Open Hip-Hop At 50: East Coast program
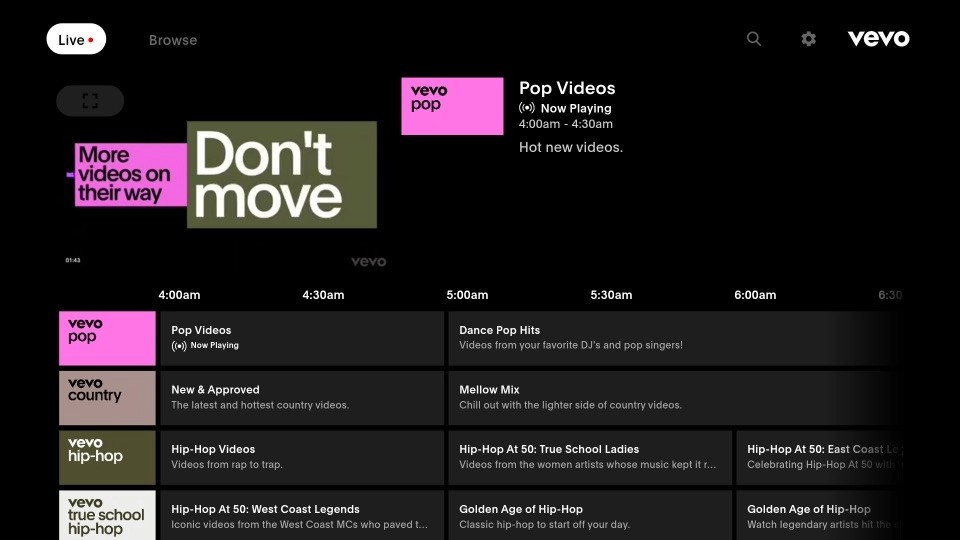960x540 pixels. coord(819,457)
